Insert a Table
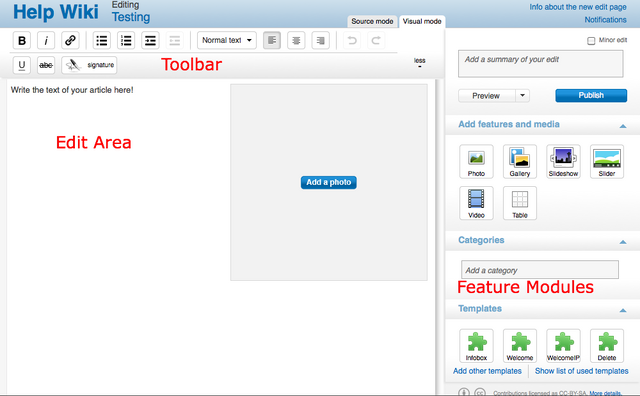The height and width of the screenshot is (396, 640). 520,203
